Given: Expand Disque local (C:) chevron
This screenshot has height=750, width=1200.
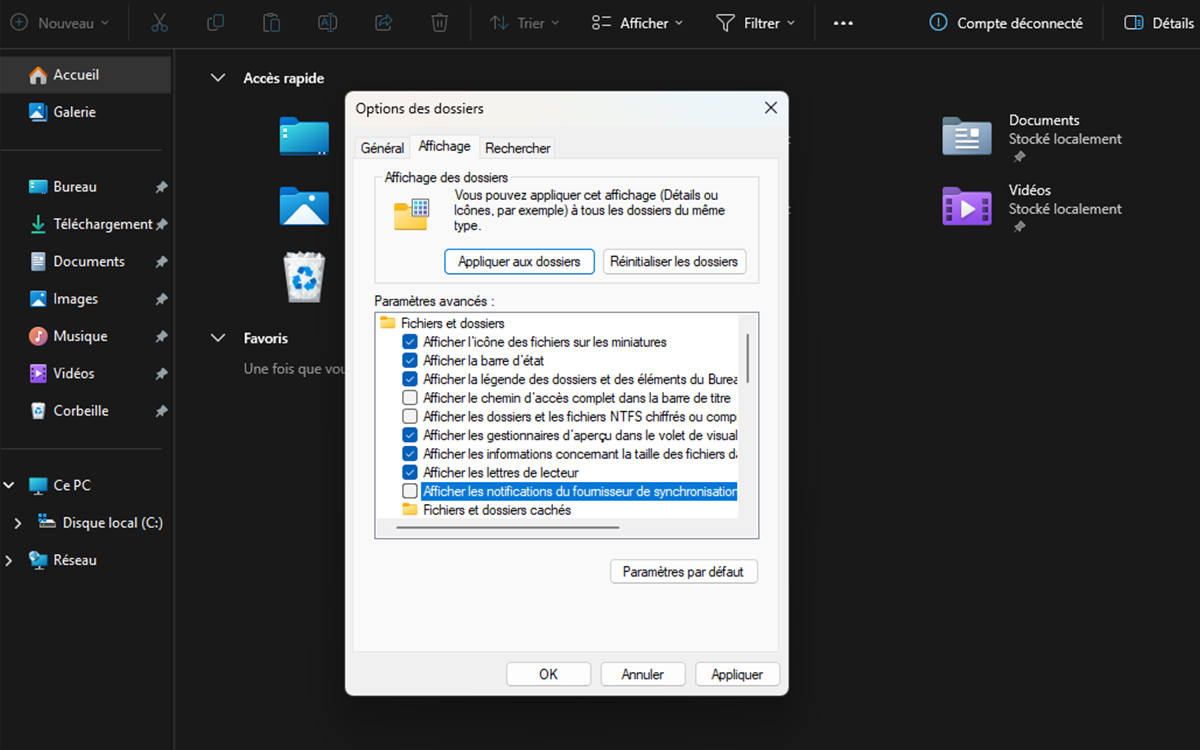Looking at the screenshot, I should [x=17, y=522].
